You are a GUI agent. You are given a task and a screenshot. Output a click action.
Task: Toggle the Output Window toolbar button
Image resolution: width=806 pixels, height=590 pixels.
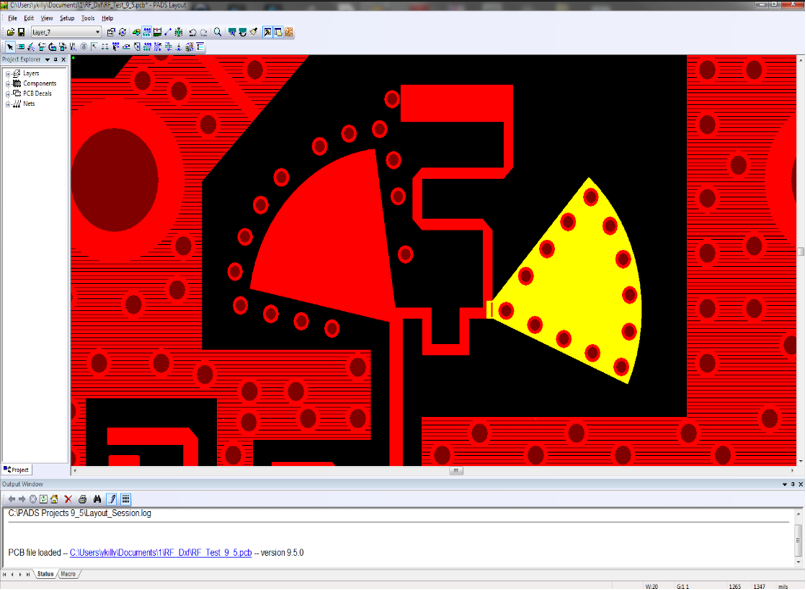click(x=268, y=32)
